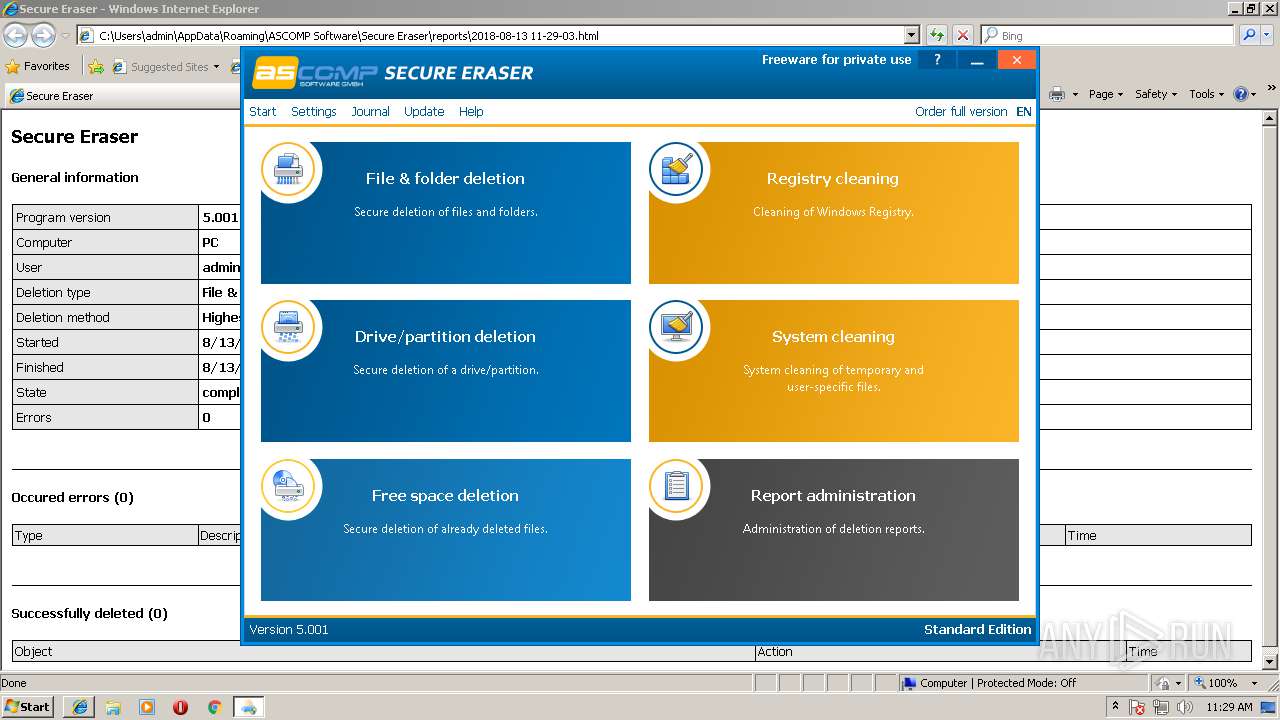Open File & folder deletion tile
1280x720 pixels.
446,213
